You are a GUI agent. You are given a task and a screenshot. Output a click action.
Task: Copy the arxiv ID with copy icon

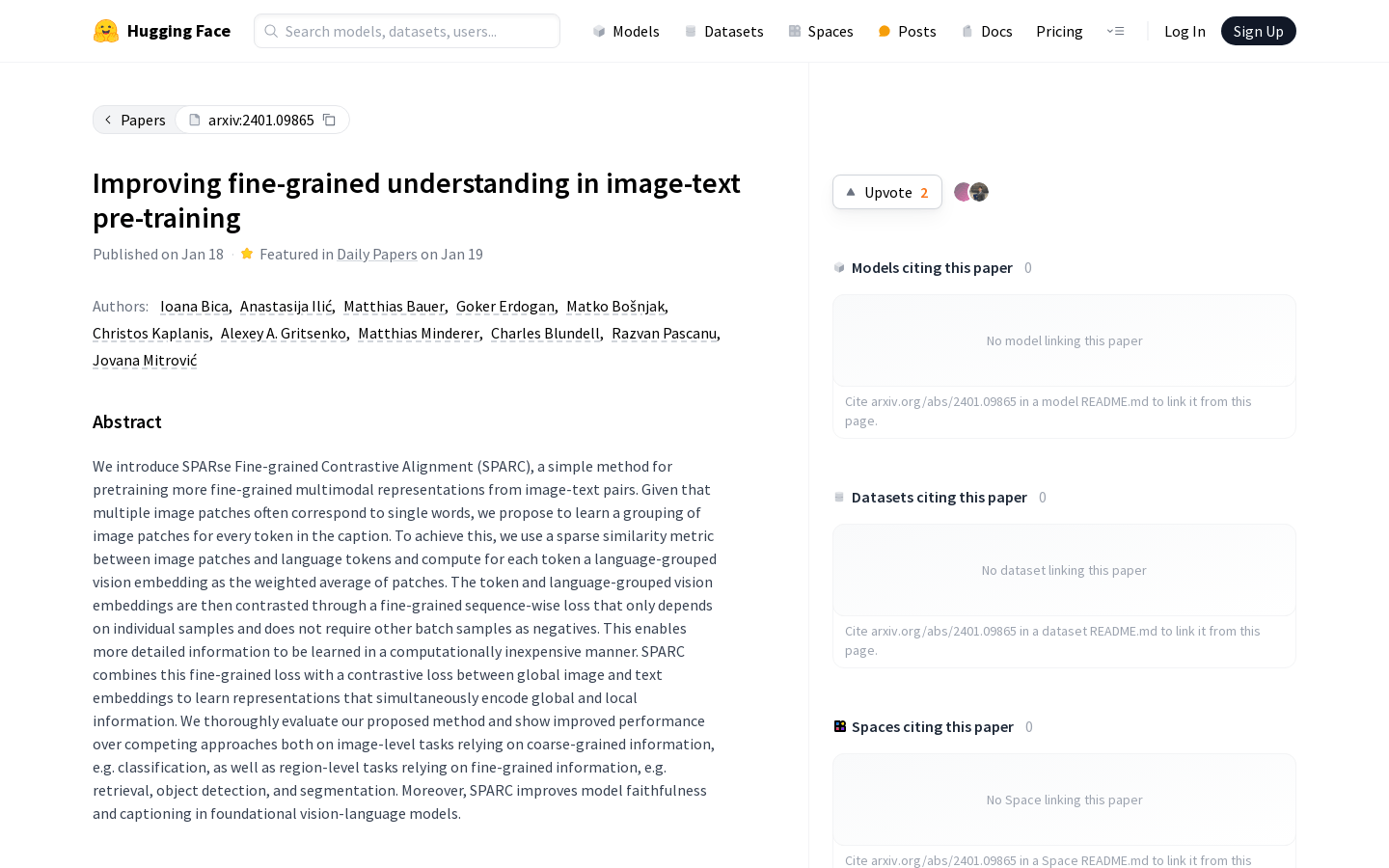tap(329, 120)
